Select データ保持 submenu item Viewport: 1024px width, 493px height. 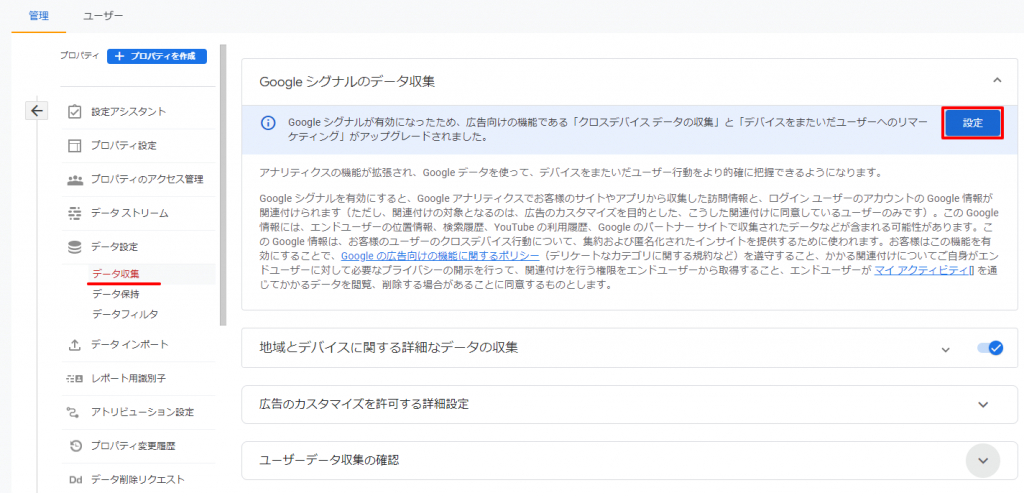(116, 294)
